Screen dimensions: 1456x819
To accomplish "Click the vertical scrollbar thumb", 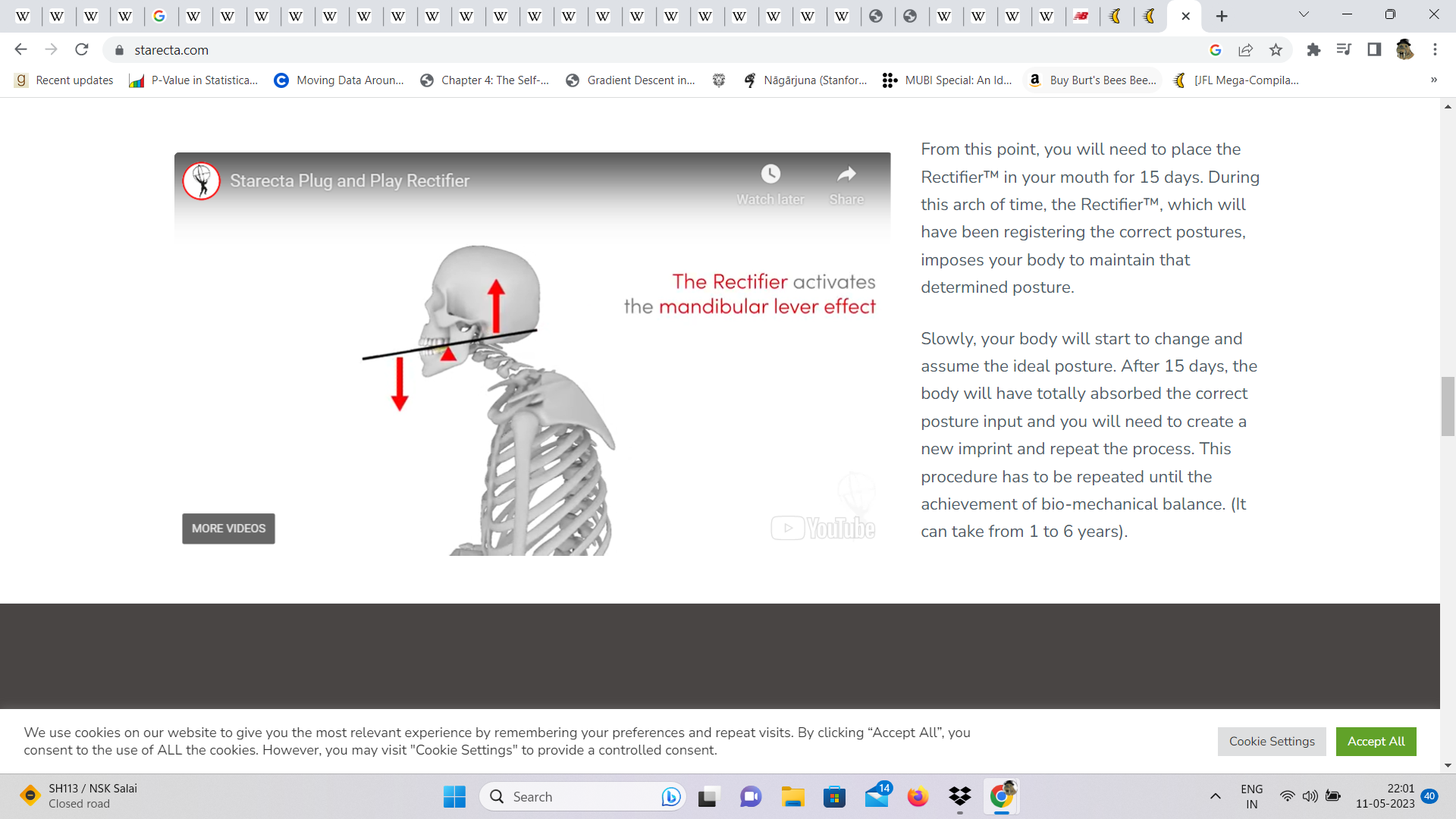I will point(1448,406).
